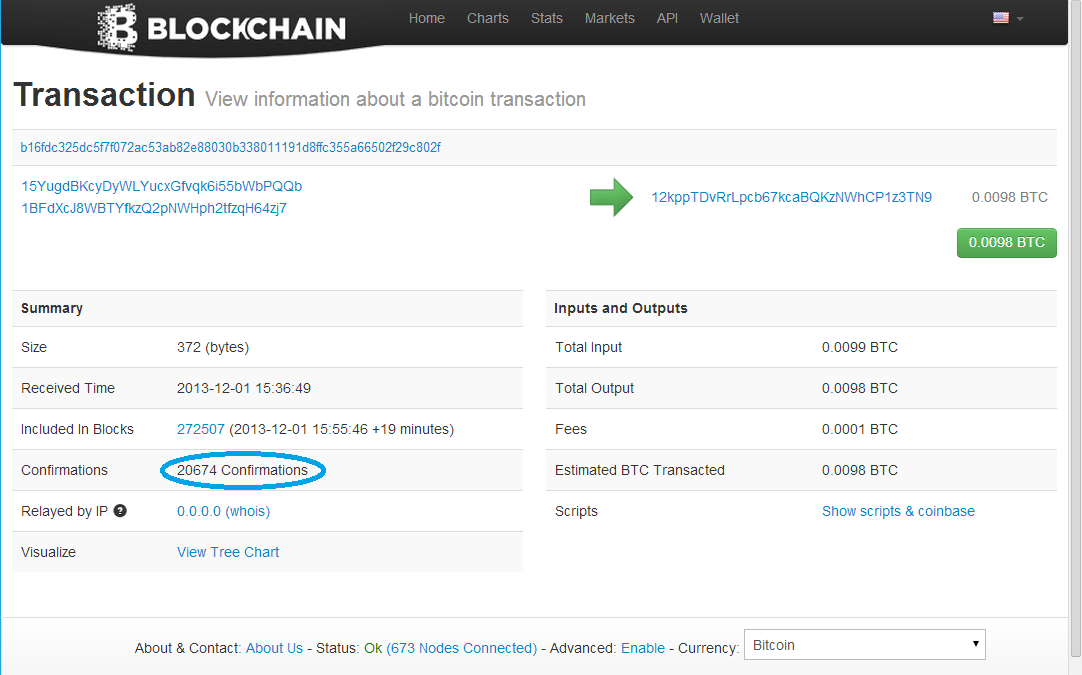The image size is (1082, 675).
Task: Open the transaction hash link b16fdc325dc5…
Action: click(230, 148)
